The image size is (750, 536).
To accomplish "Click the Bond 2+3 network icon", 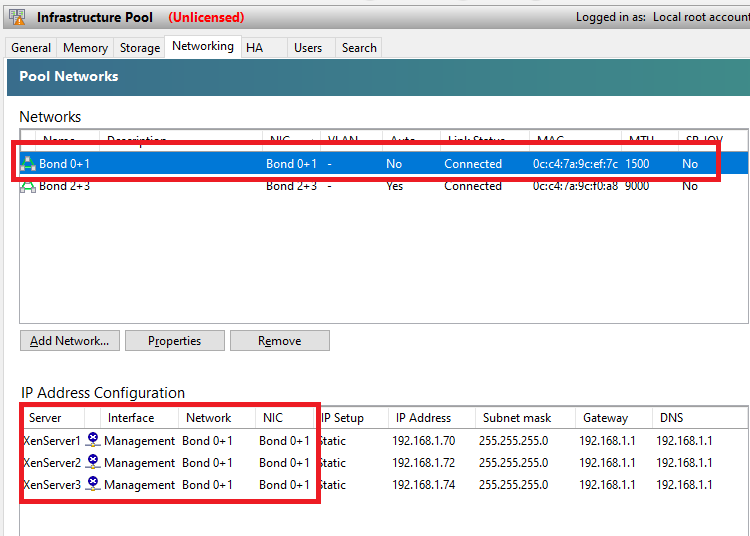I will 28,187.
